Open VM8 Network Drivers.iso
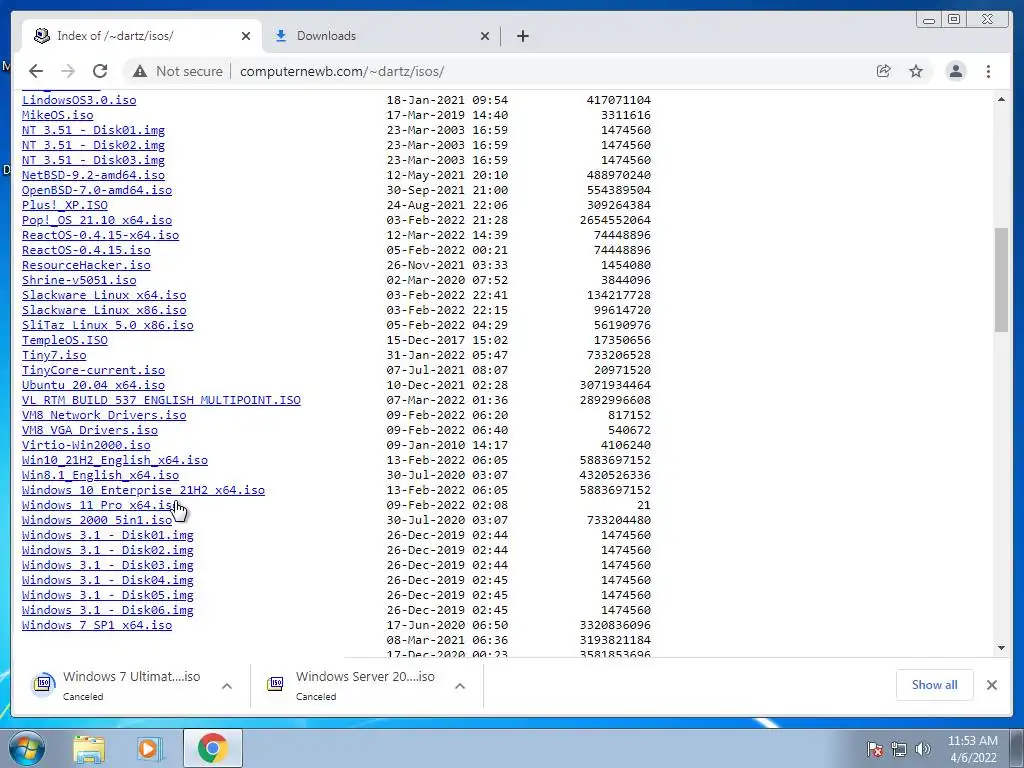The image size is (1024, 768). [104, 415]
